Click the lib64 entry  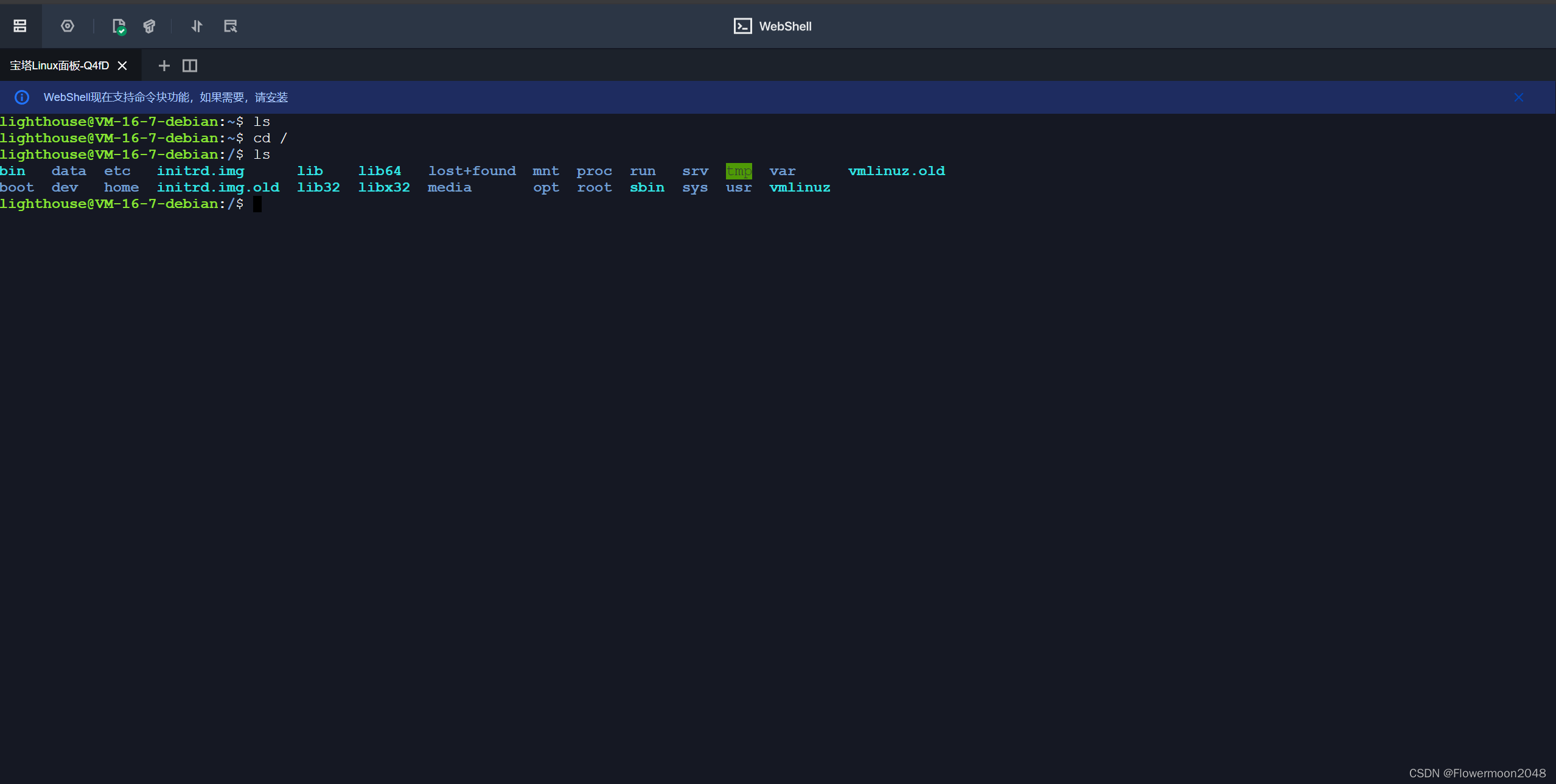pyautogui.click(x=380, y=171)
